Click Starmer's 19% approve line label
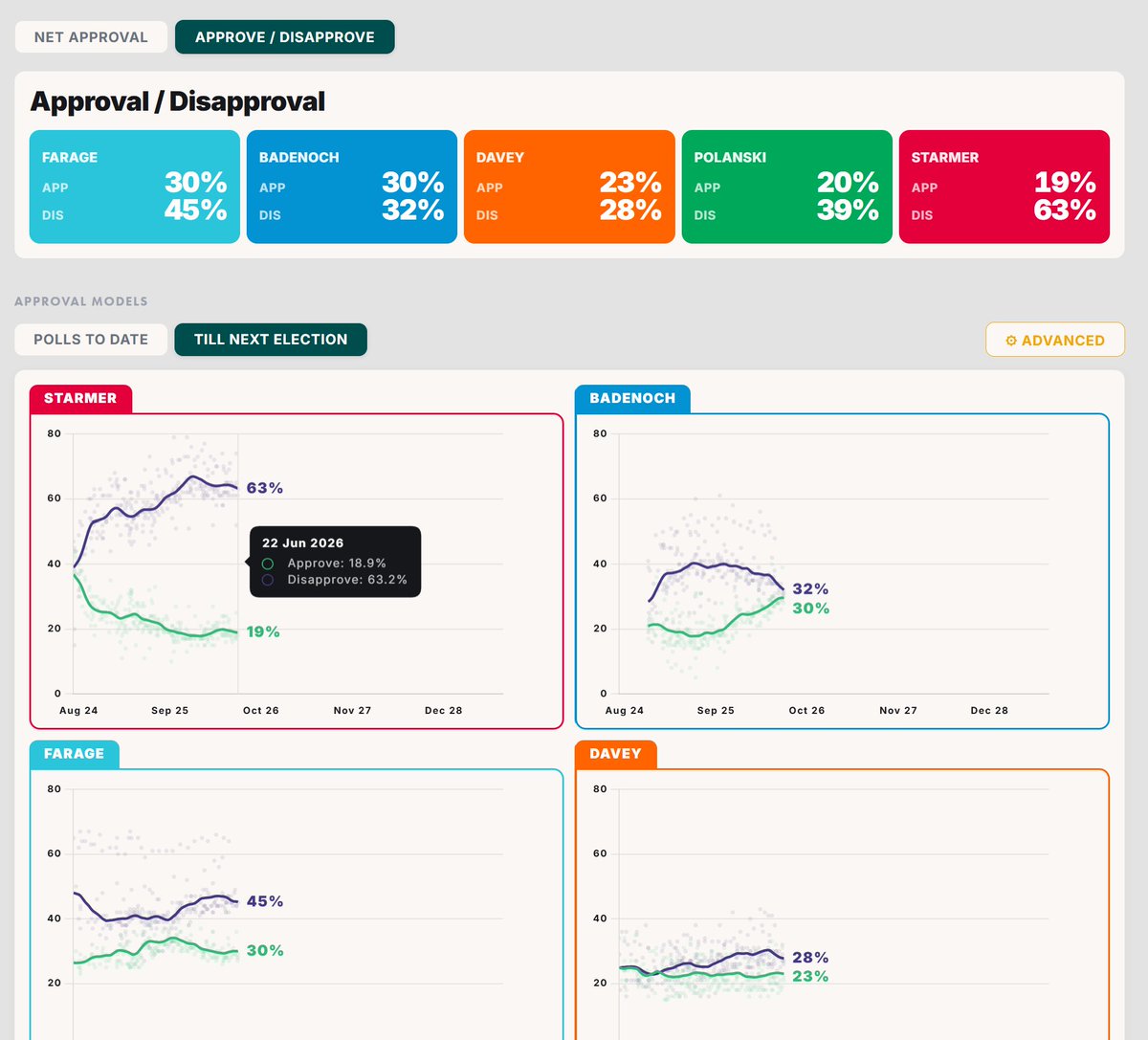Image resolution: width=1148 pixels, height=1040 pixels. 263,631
